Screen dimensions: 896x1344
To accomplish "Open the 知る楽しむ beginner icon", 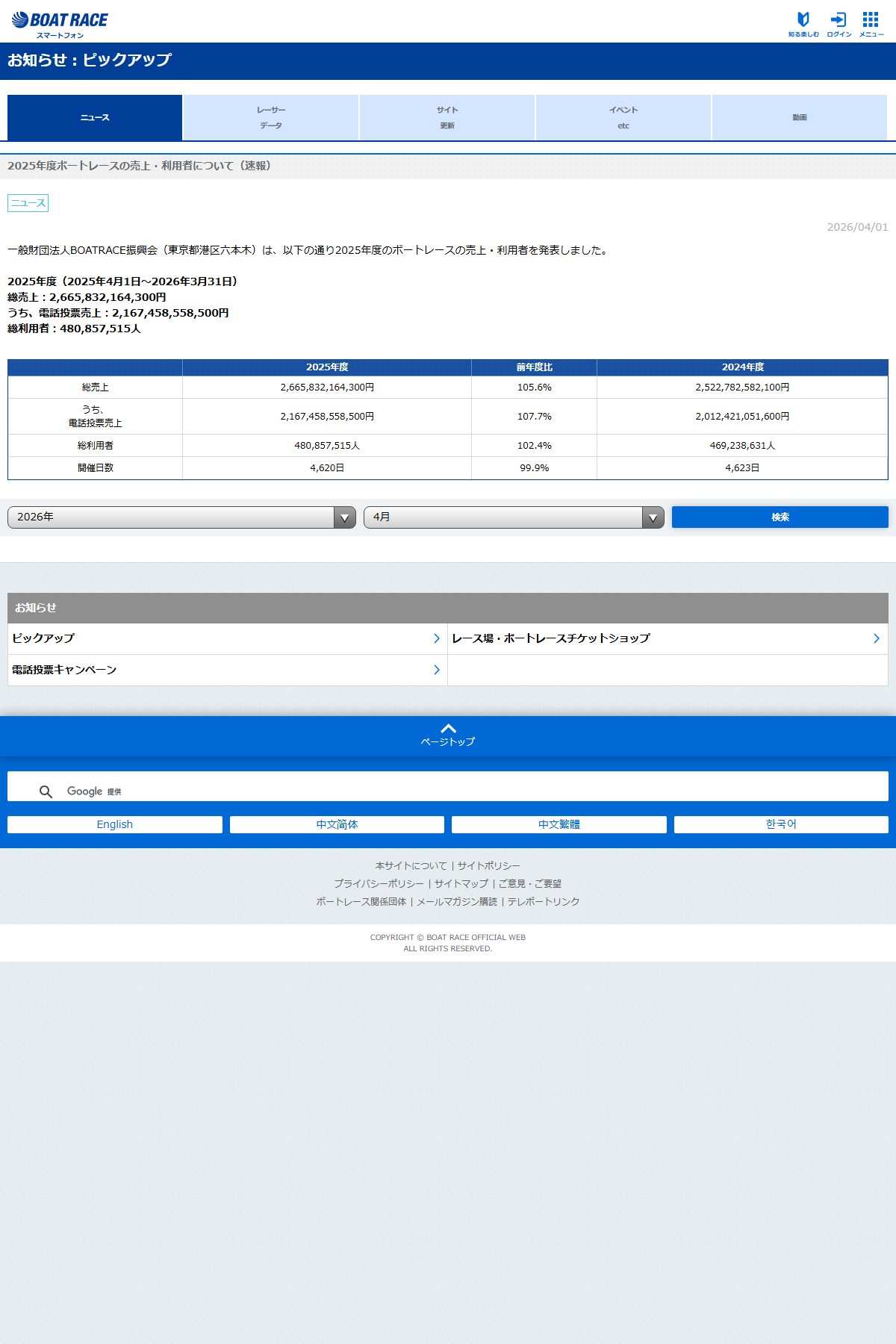I will pyautogui.click(x=803, y=24).
